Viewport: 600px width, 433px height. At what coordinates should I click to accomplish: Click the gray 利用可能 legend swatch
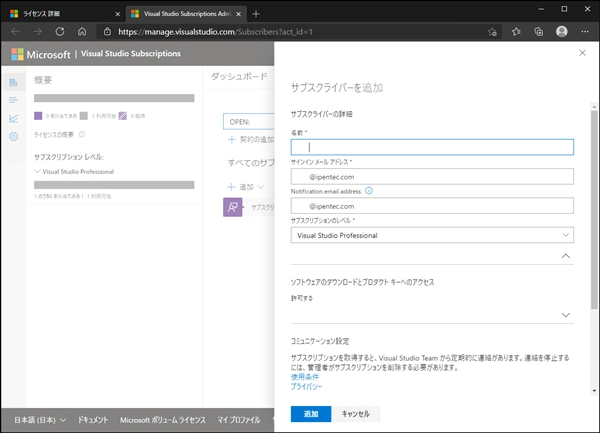(x=84, y=116)
